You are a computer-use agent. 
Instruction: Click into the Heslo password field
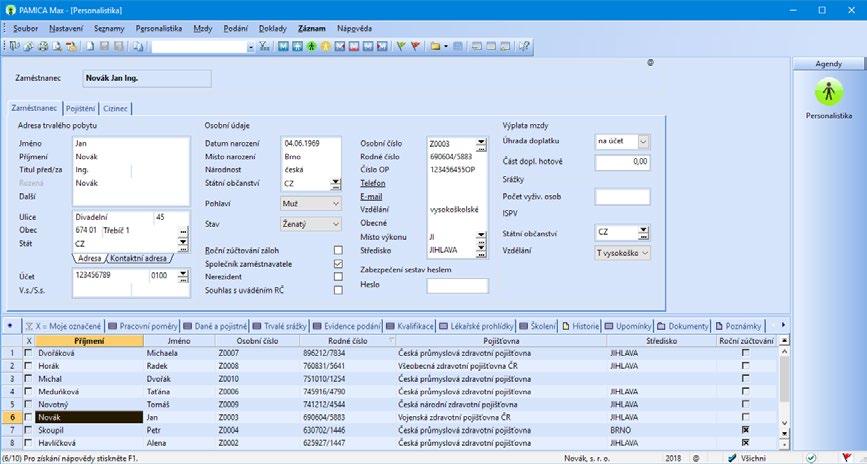[x=457, y=285]
